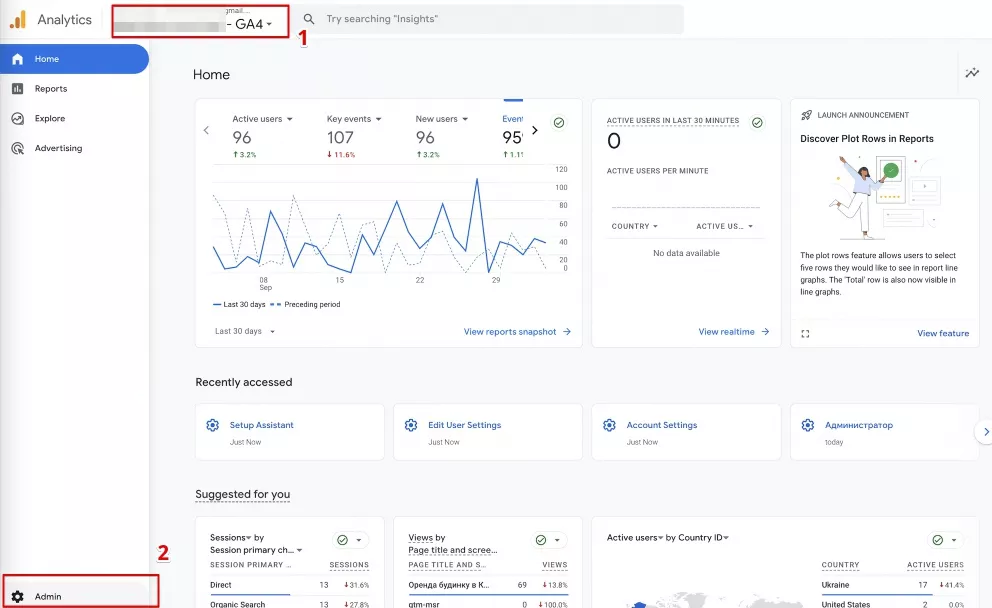Open the Setup Assistant recent card

290,432
